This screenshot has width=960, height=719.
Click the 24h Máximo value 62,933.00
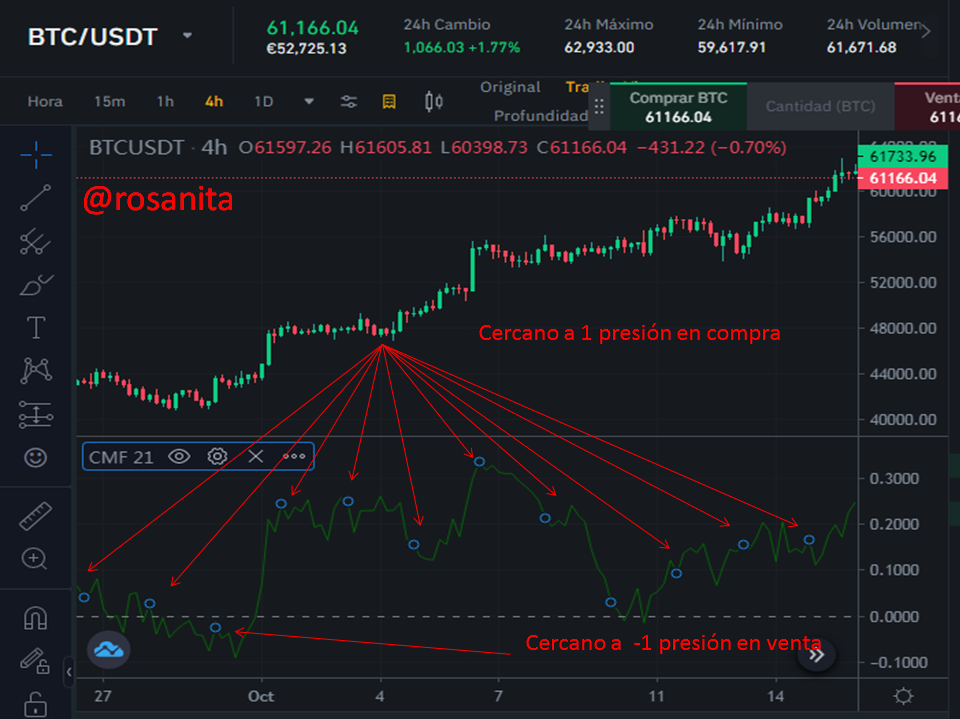pyautogui.click(x=599, y=48)
